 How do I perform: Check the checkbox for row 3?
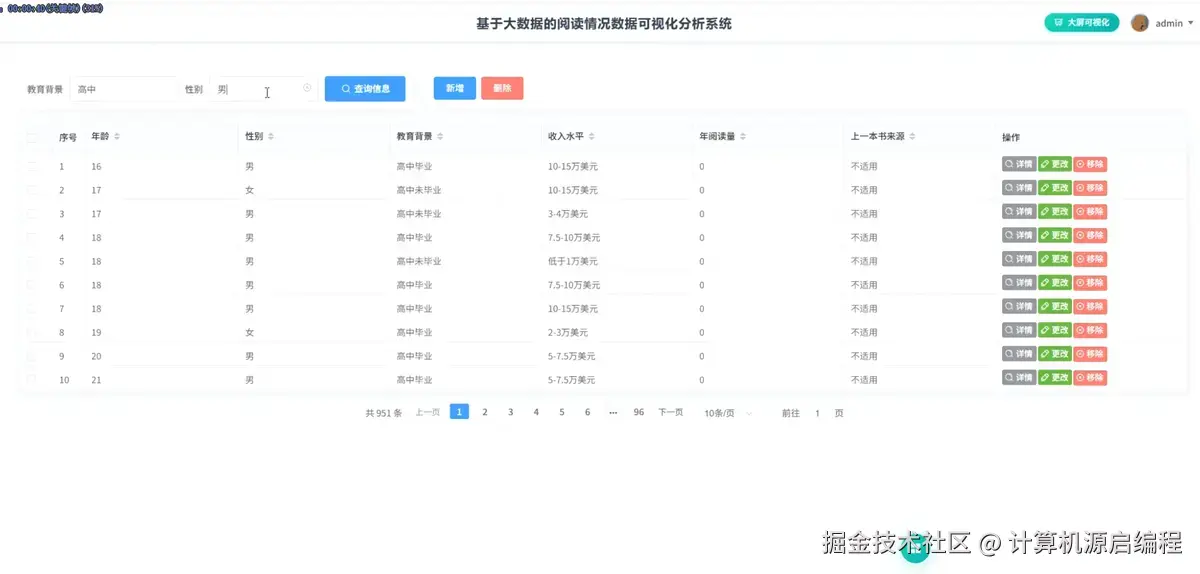point(32,214)
